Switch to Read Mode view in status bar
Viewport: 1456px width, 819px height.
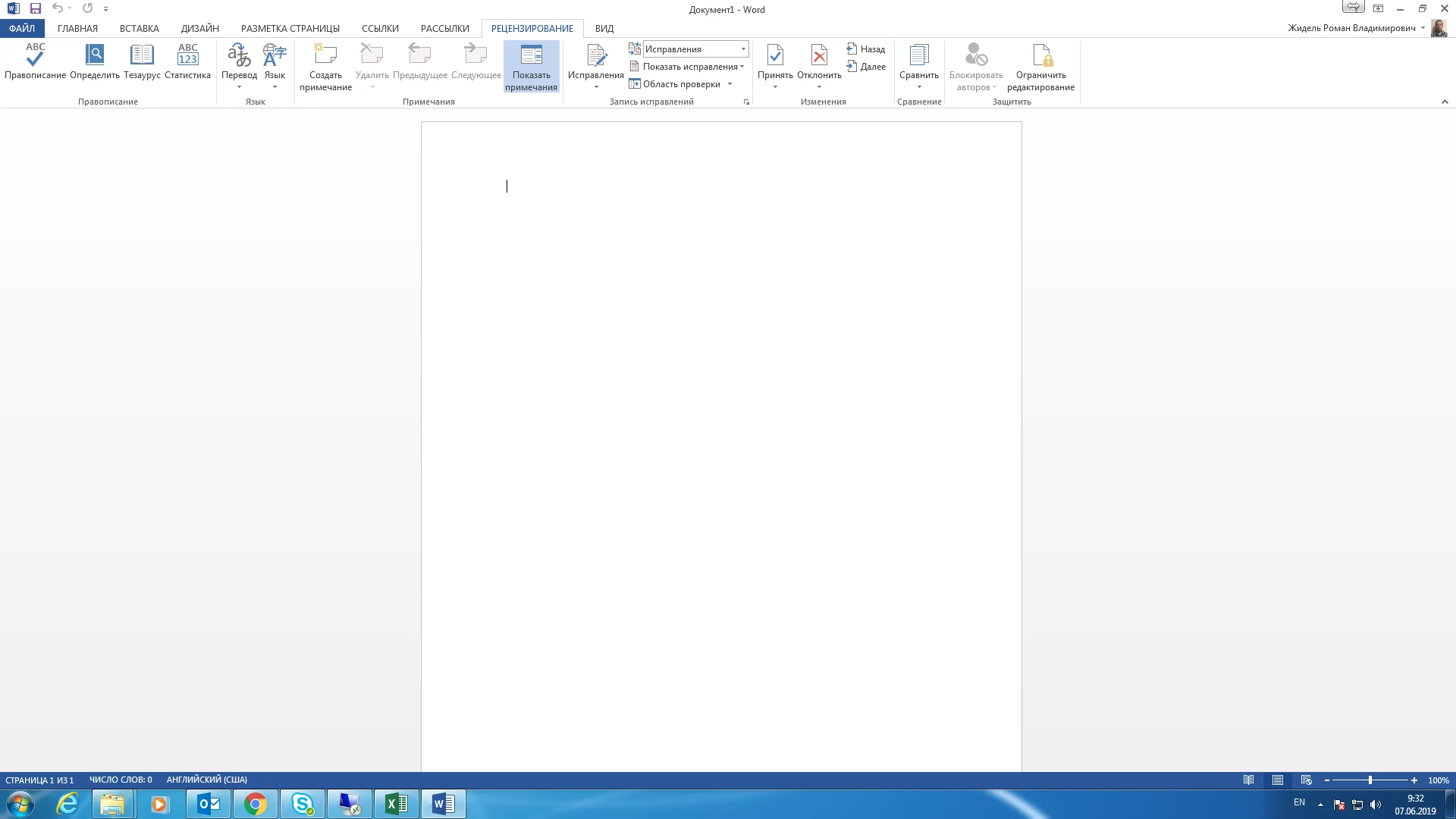(1248, 780)
